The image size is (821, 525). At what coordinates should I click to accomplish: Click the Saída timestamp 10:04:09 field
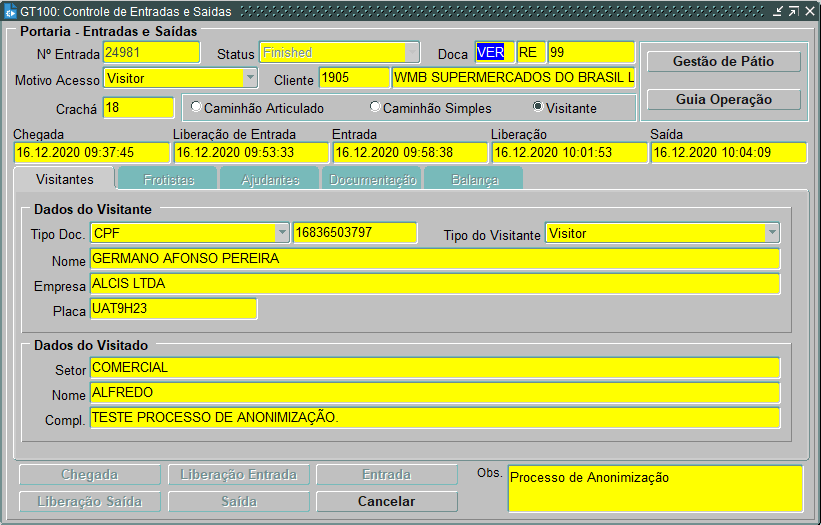coord(729,153)
